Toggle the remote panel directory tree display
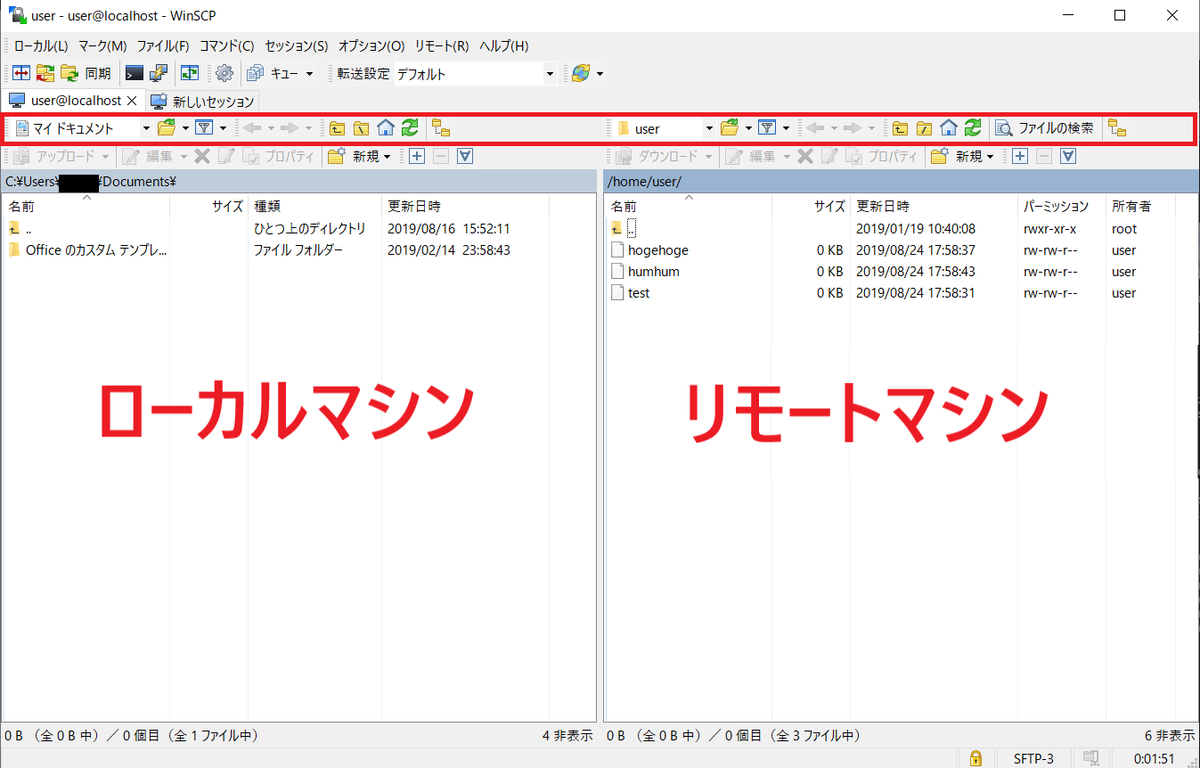The image size is (1200, 768). click(1117, 128)
